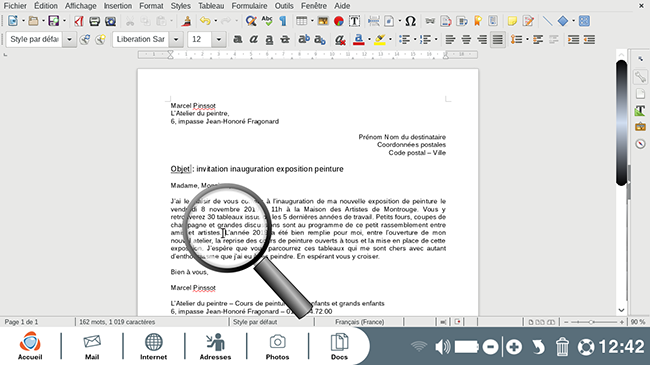The width and height of the screenshot is (650, 365).
Task: Open Find and Replace magnifier icon
Action: point(251,21)
